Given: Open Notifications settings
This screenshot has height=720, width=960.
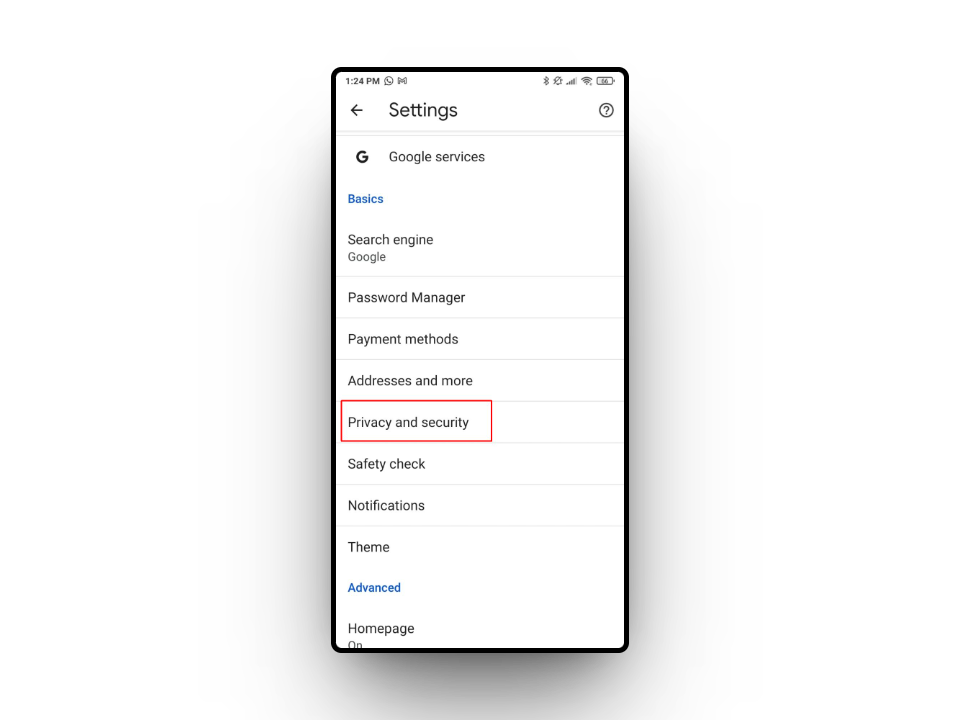Looking at the screenshot, I should [x=480, y=506].
